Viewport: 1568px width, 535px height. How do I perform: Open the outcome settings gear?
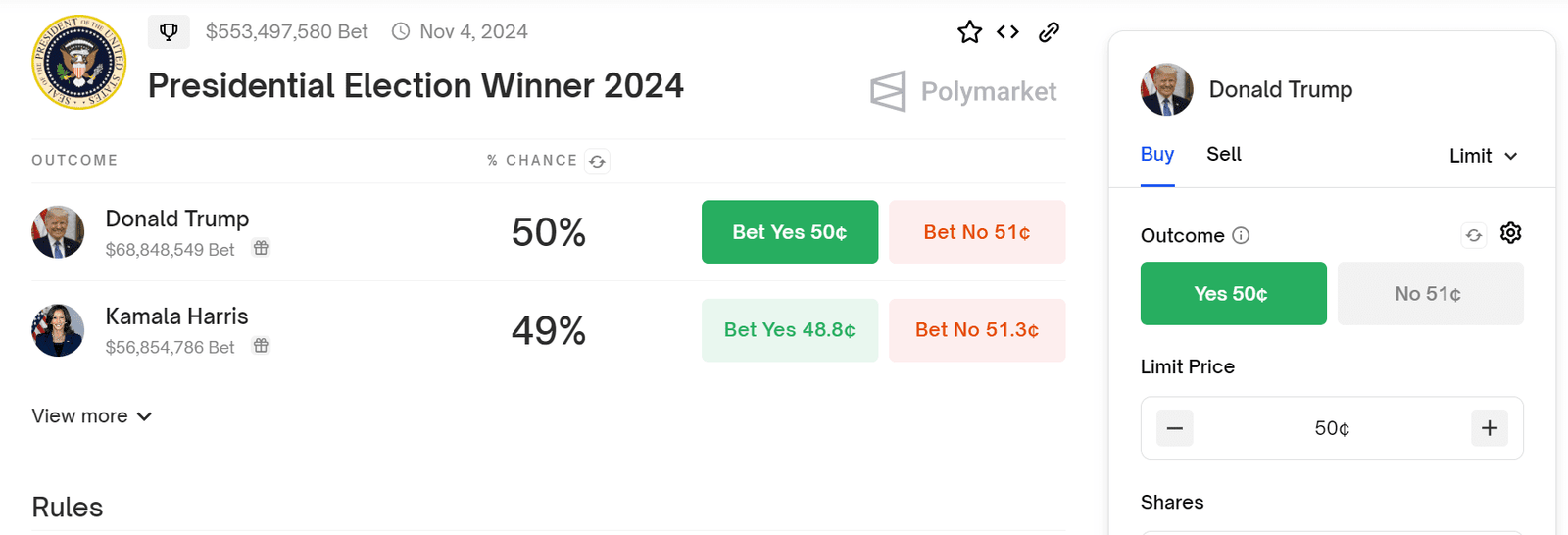coord(1510,233)
